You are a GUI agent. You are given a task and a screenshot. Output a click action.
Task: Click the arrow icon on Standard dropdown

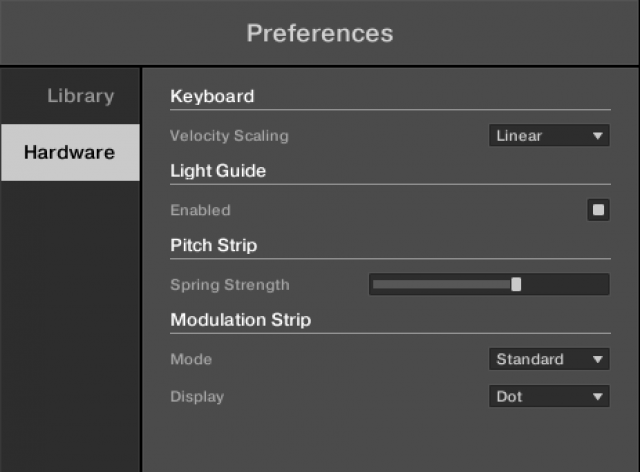click(x=597, y=359)
